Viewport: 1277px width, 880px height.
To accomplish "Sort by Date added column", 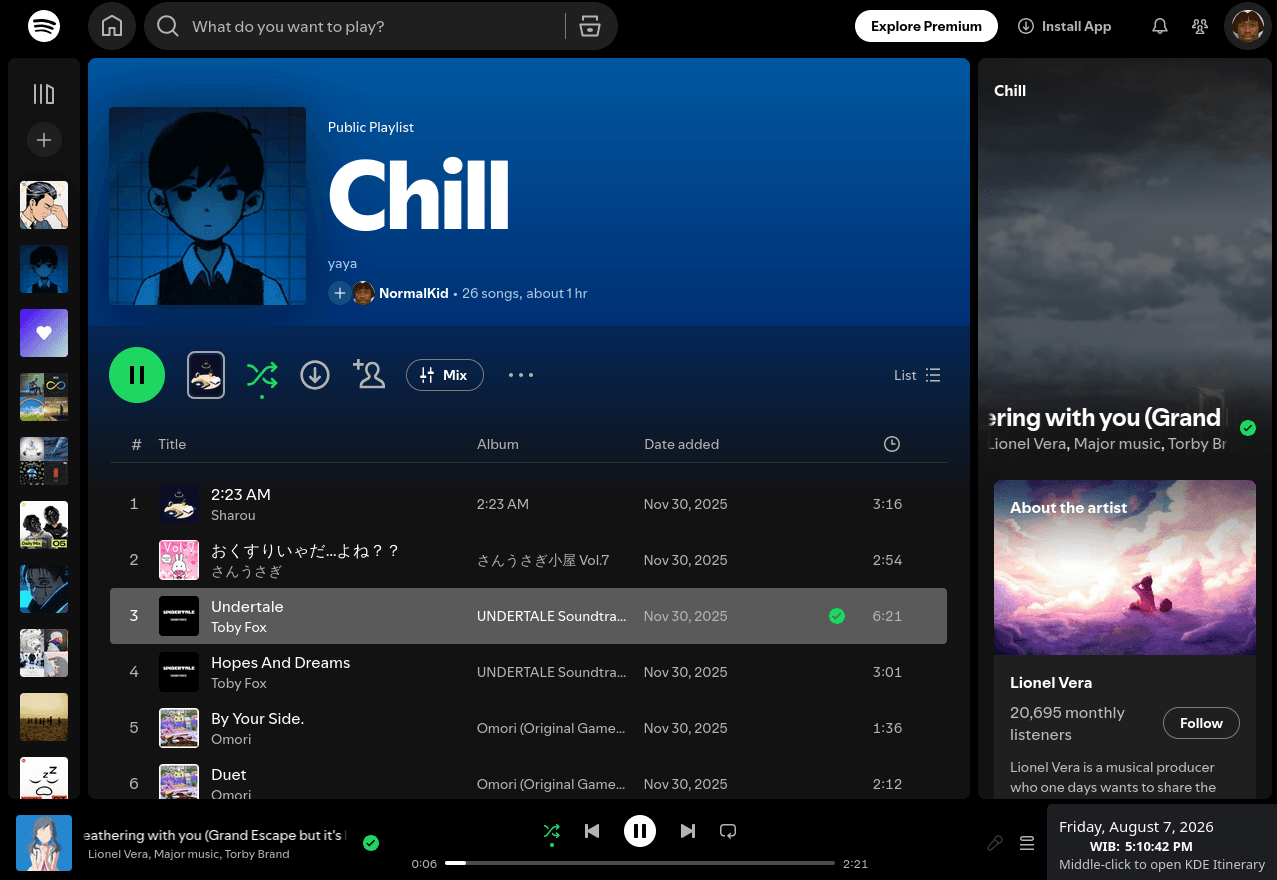I will tap(681, 444).
